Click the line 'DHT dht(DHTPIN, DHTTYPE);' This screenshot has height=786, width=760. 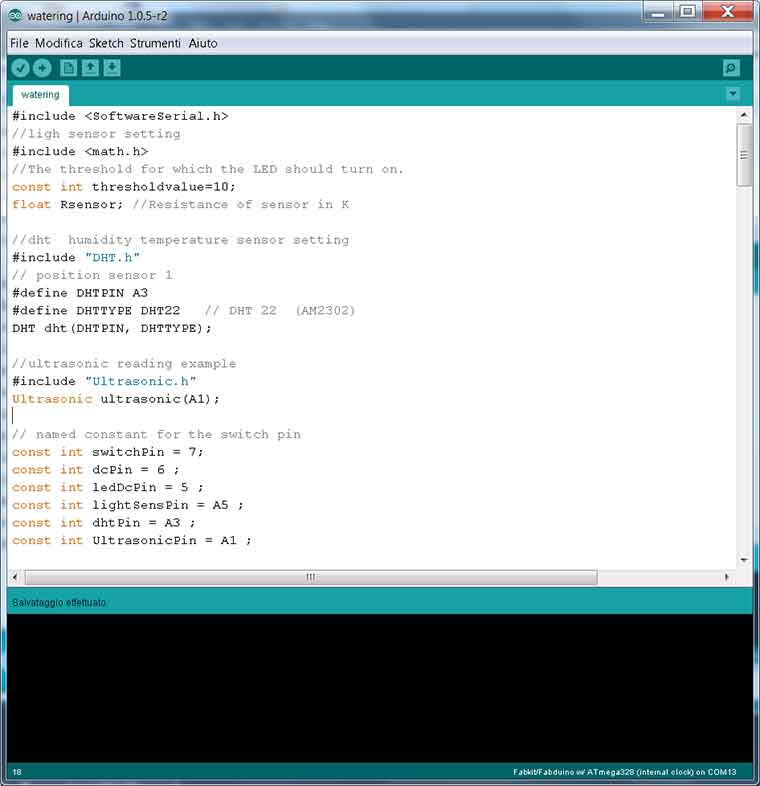[x=112, y=328]
